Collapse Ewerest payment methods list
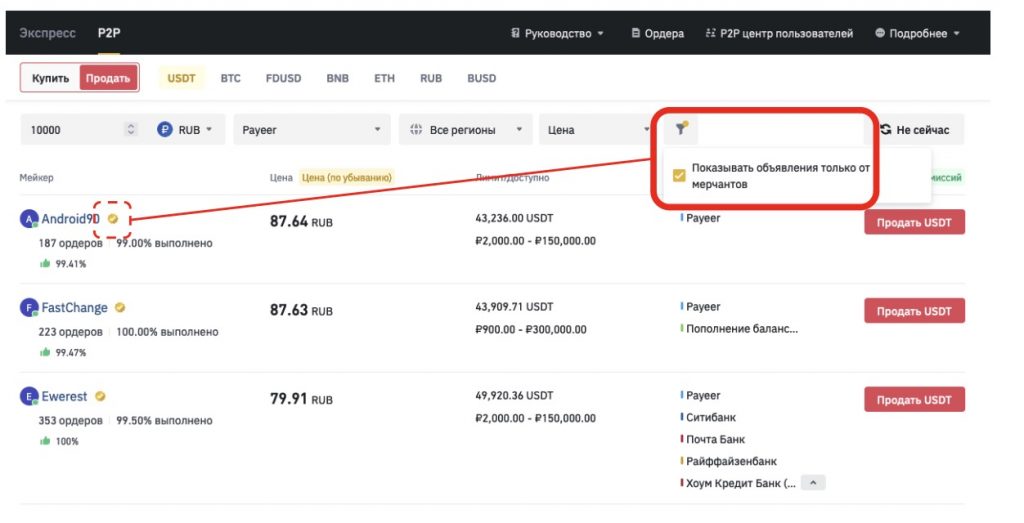The height and width of the screenshot is (523, 1024). [x=813, y=483]
